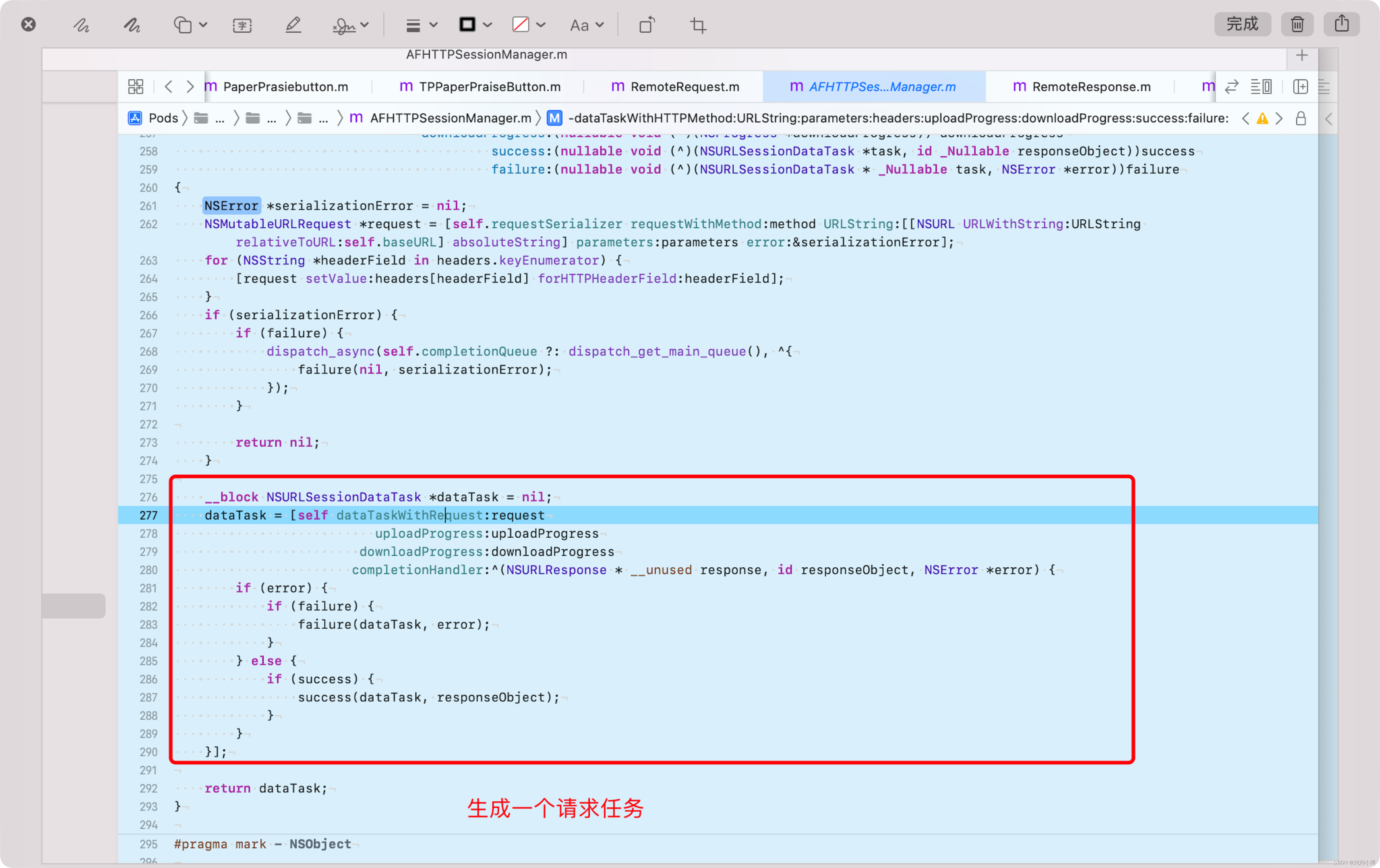1380x868 pixels.
Task: Click the lock file icon
Action: [1301, 118]
